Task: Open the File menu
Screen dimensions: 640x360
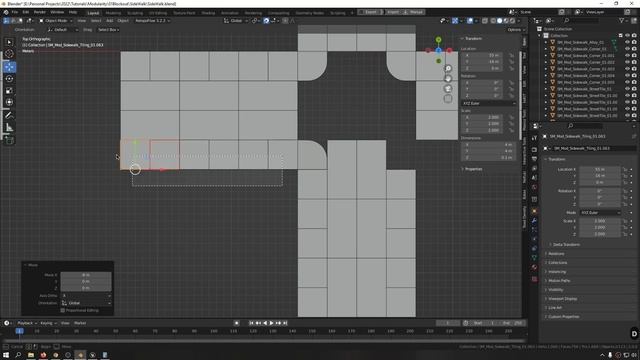Action: [x=15, y=12]
